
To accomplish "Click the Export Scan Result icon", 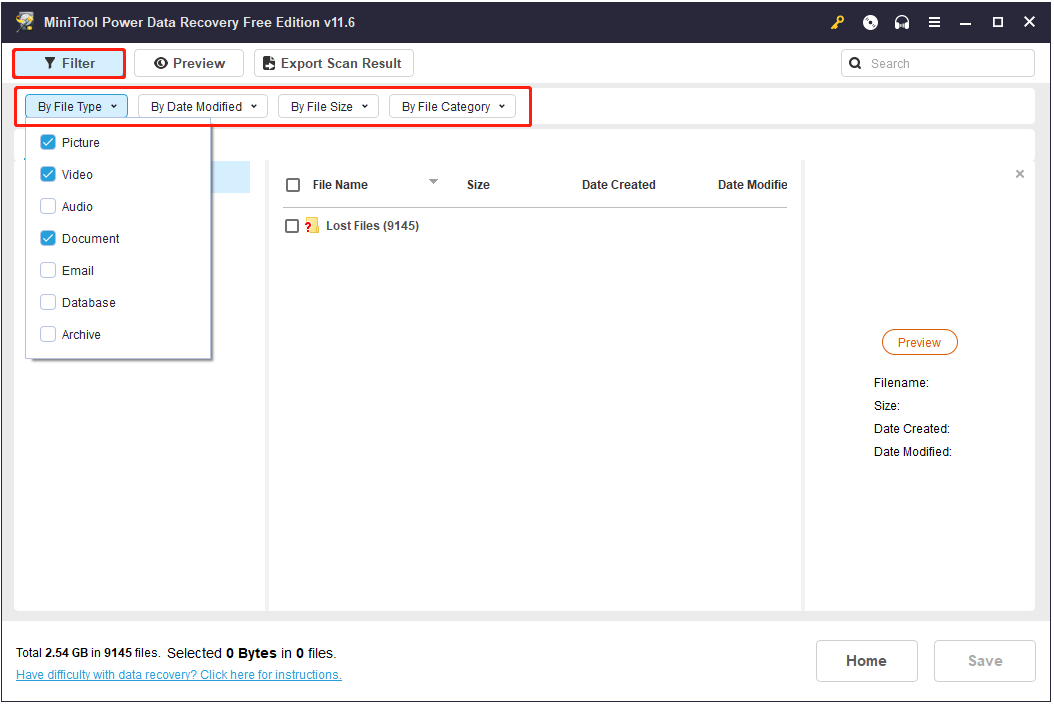I will (267, 62).
